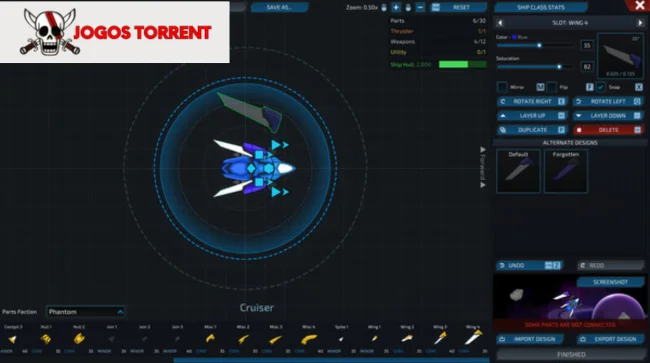The height and width of the screenshot is (363, 650).
Task: Rotate the part right
Action: pyautogui.click(x=532, y=102)
